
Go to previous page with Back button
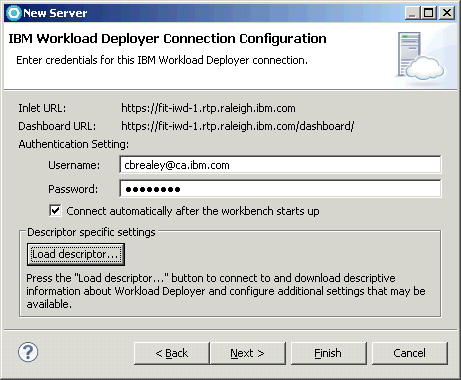[172, 353]
